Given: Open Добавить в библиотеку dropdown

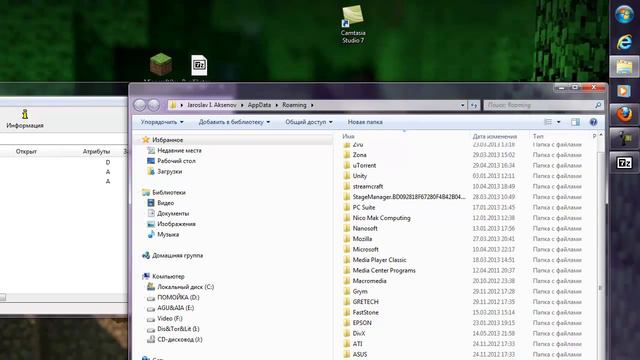Looking at the screenshot, I should click(x=234, y=122).
